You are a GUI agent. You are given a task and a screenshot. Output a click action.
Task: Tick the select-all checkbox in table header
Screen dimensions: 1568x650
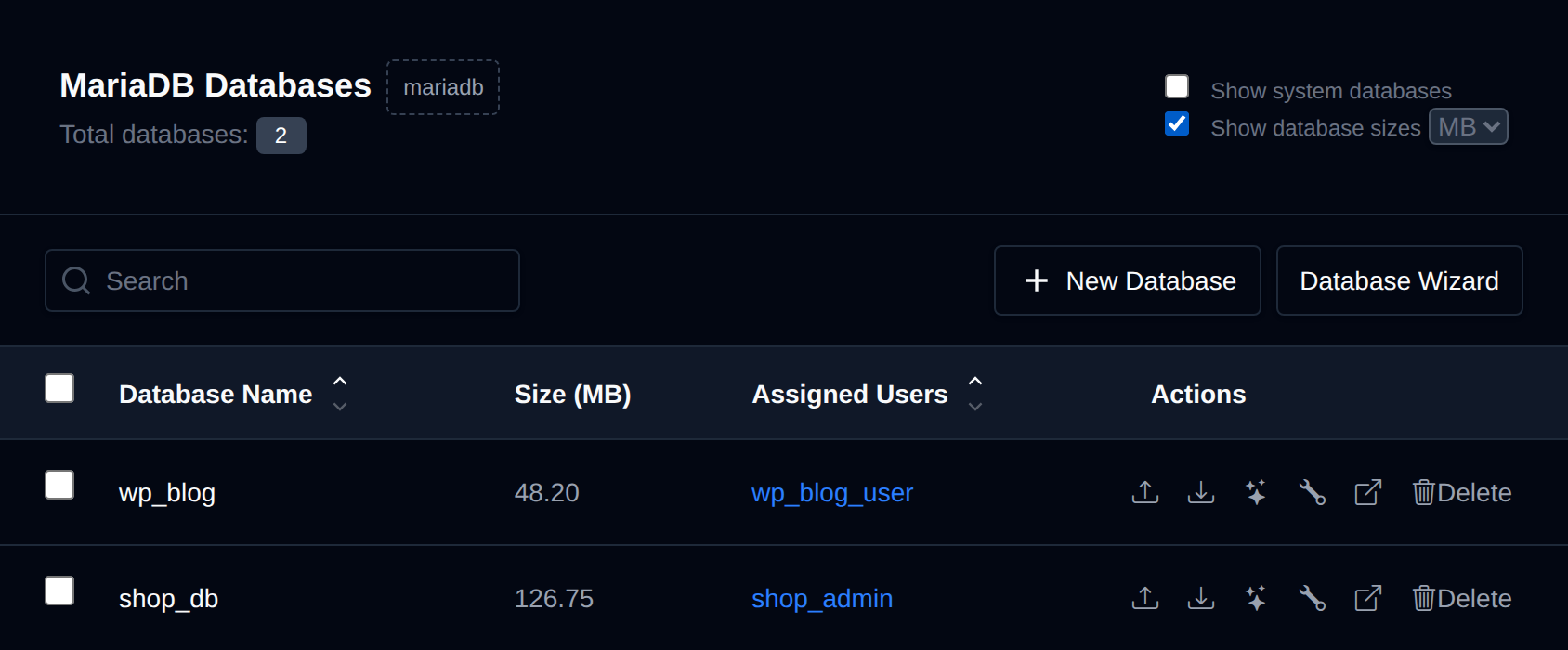coord(59,388)
